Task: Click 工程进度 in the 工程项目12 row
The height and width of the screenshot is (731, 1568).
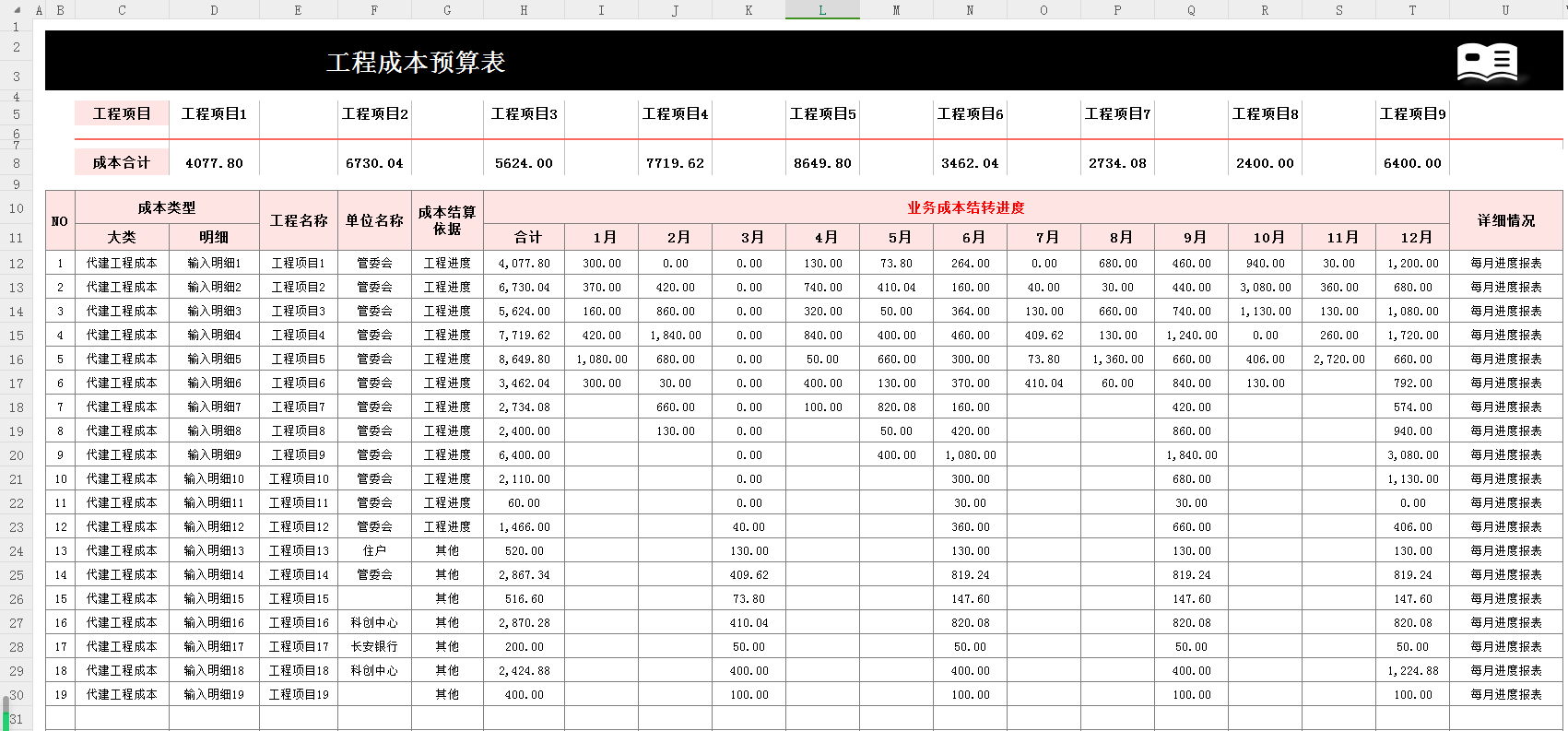Action: [x=447, y=526]
